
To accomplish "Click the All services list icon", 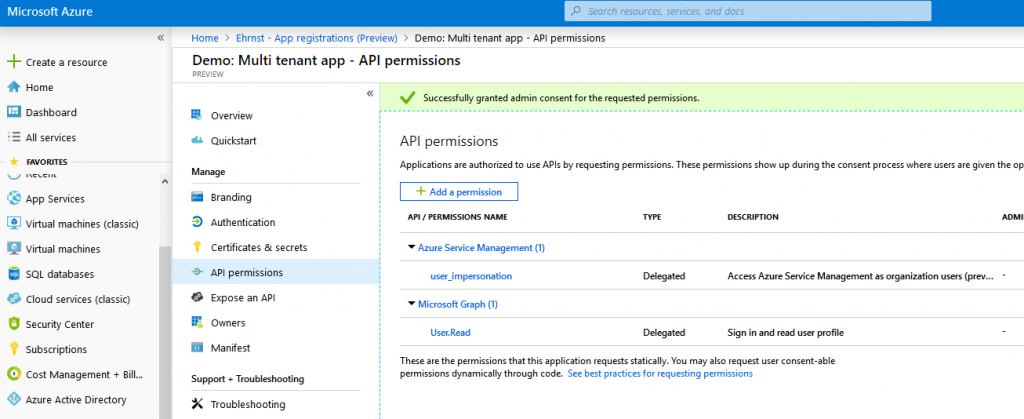I will 14,137.
